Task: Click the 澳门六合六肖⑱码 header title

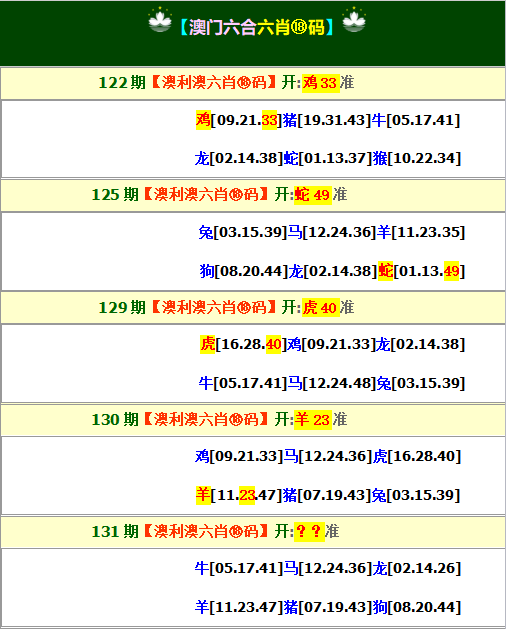Action: 257,27
